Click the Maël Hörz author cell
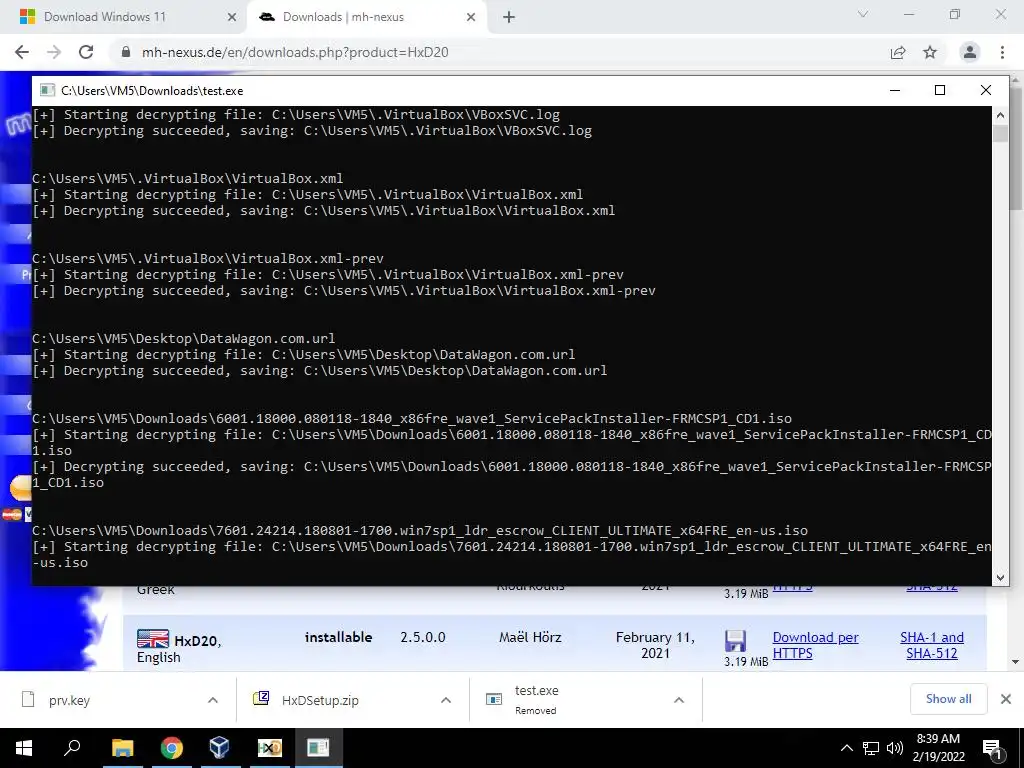 (x=530, y=637)
